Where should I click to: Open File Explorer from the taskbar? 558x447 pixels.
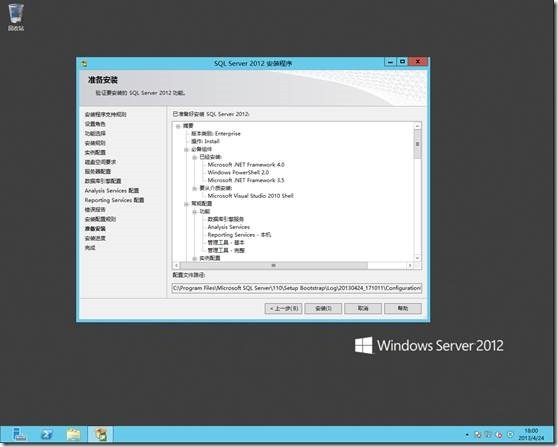[x=74, y=434]
